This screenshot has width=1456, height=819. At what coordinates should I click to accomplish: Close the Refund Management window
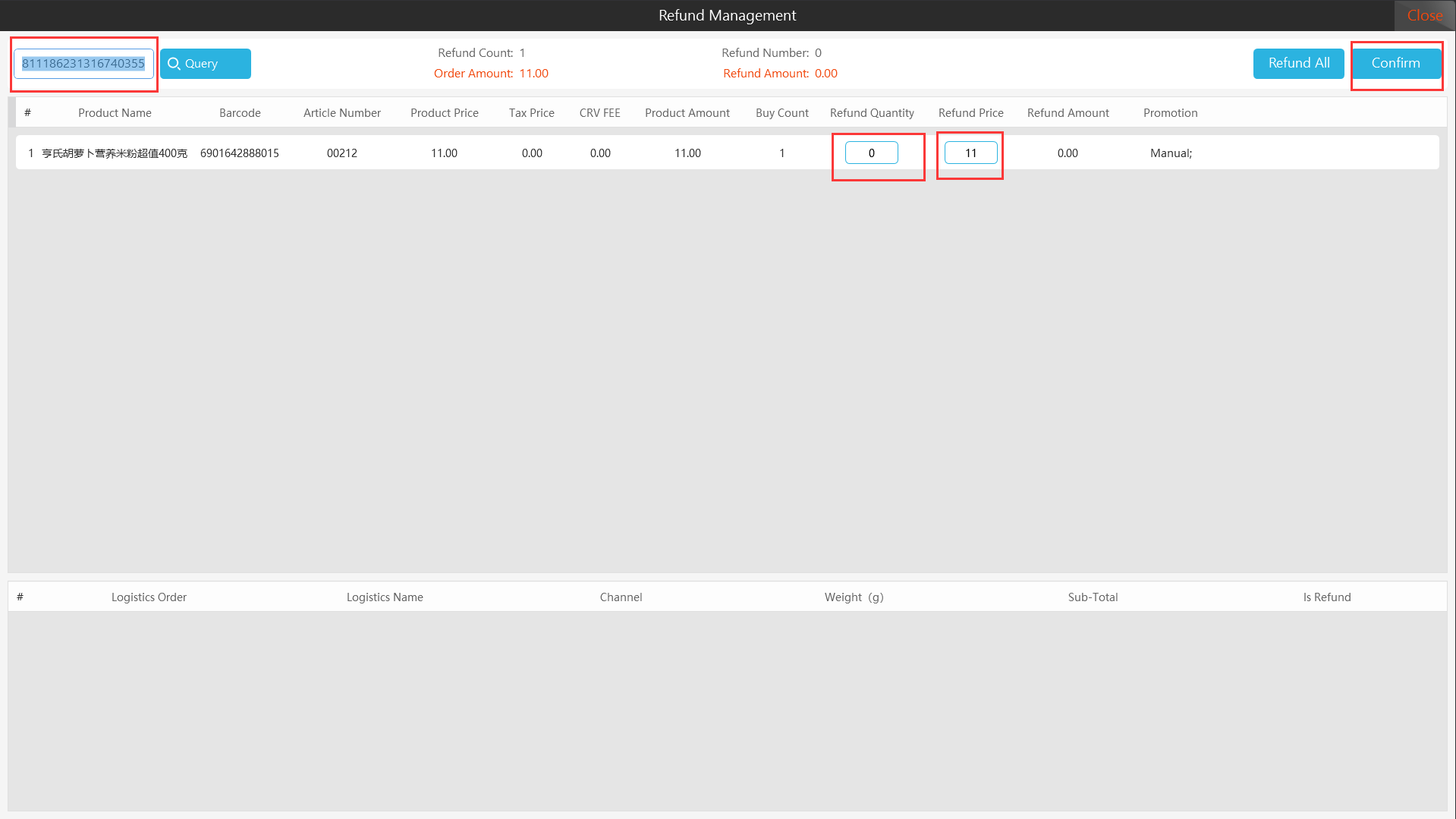tap(1424, 15)
